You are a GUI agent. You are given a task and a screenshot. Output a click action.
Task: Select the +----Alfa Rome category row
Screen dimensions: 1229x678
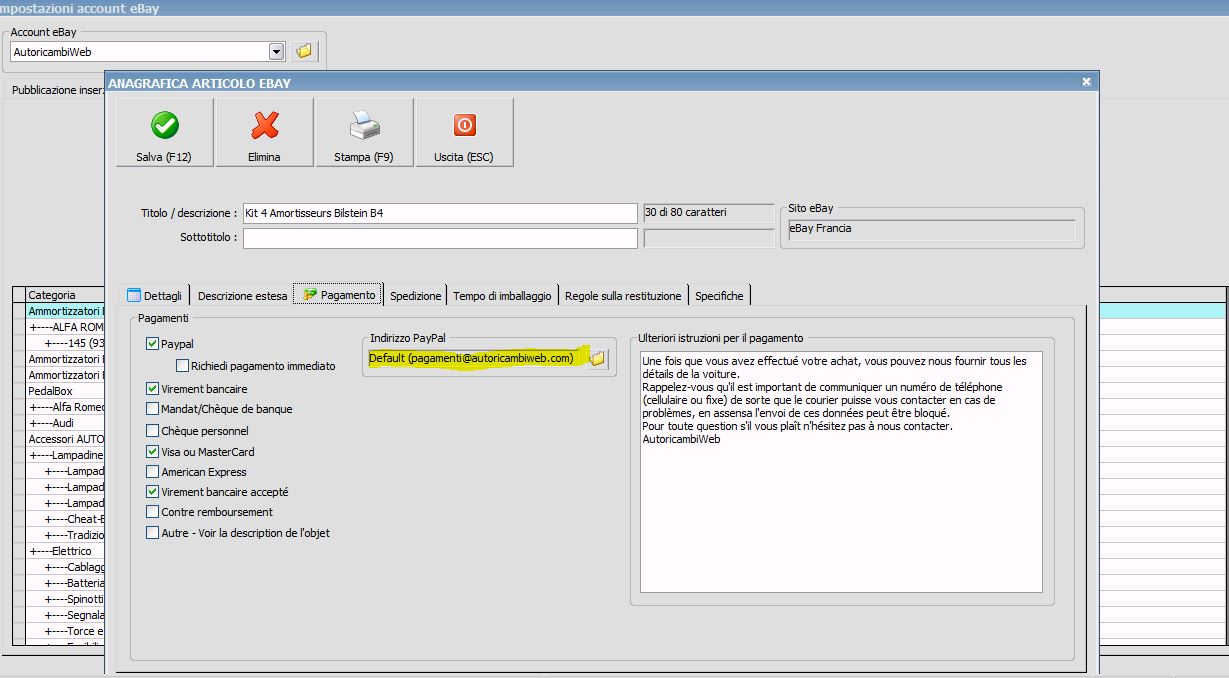click(66, 407)
